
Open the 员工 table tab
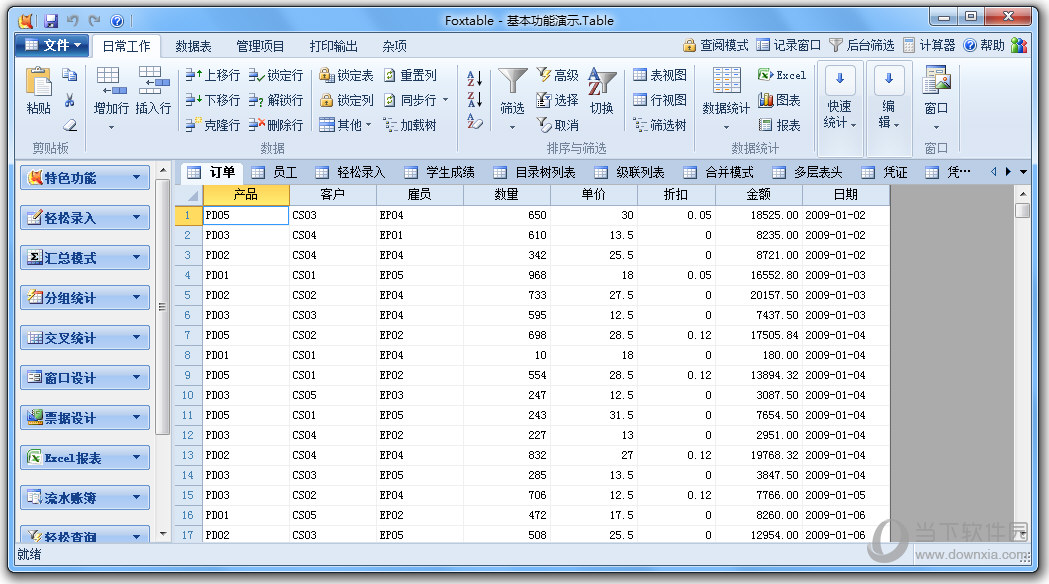[274, 173]
